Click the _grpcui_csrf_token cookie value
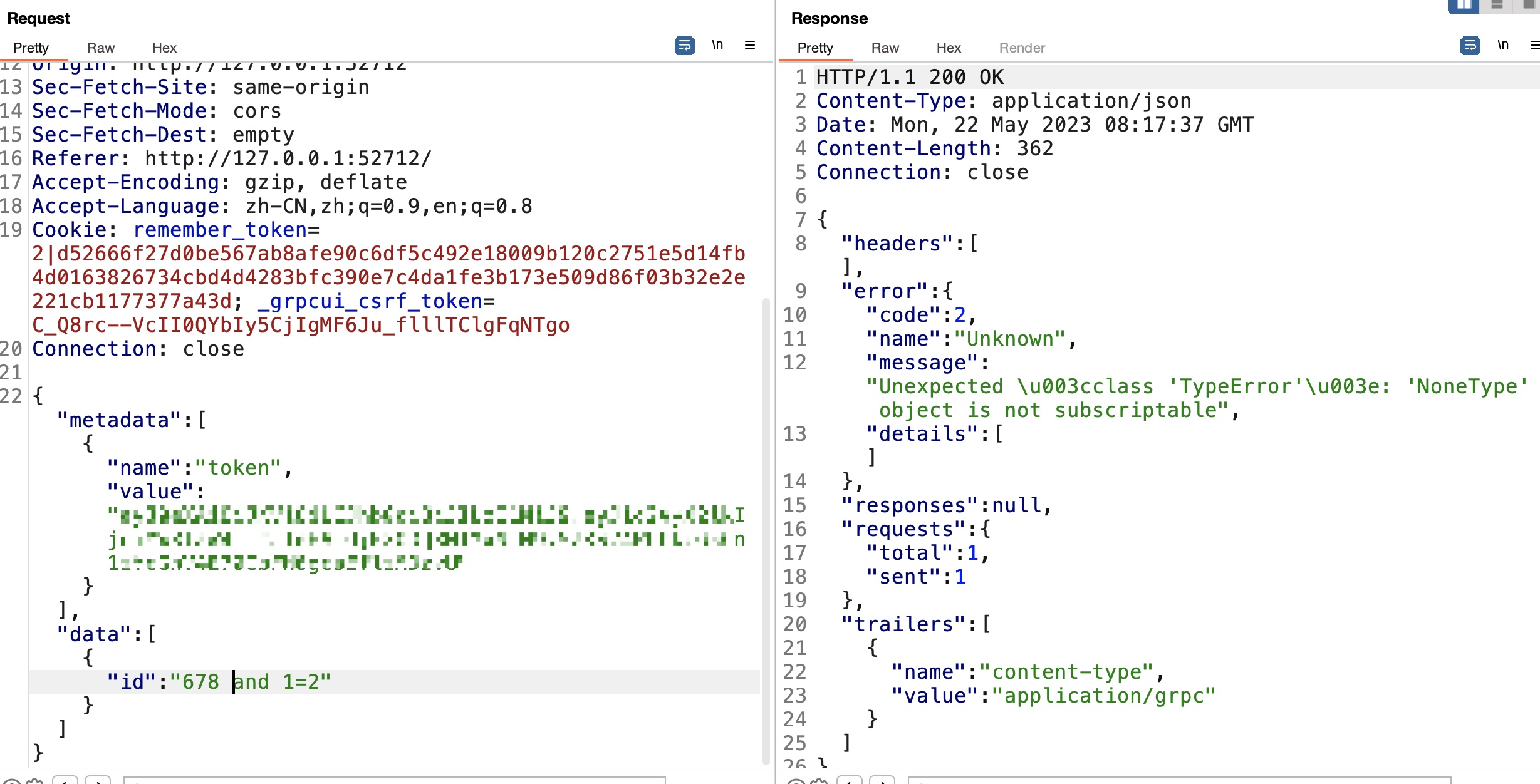The width and height of the screenshot is (1540, 784). (x=301, y=325)
